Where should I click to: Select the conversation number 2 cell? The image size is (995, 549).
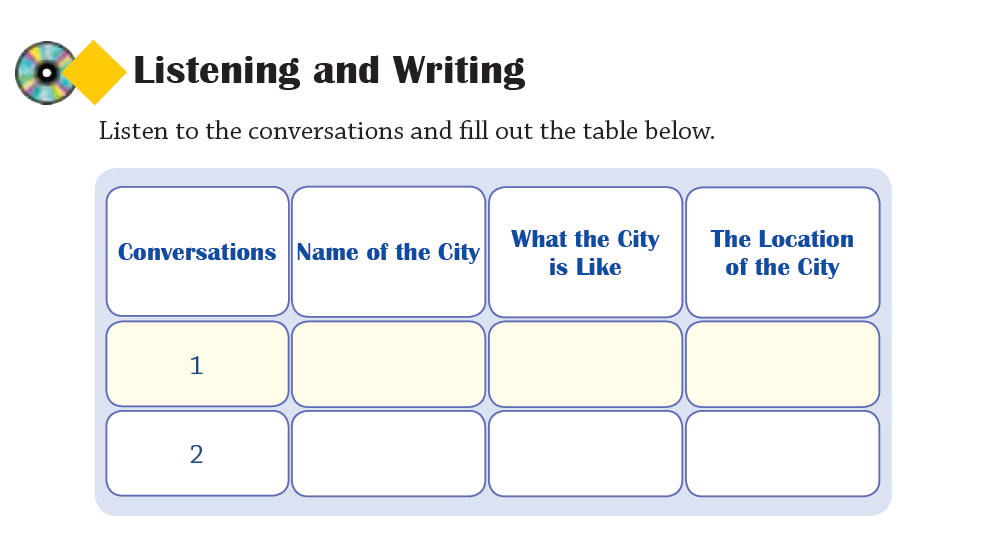click(197, 454)
